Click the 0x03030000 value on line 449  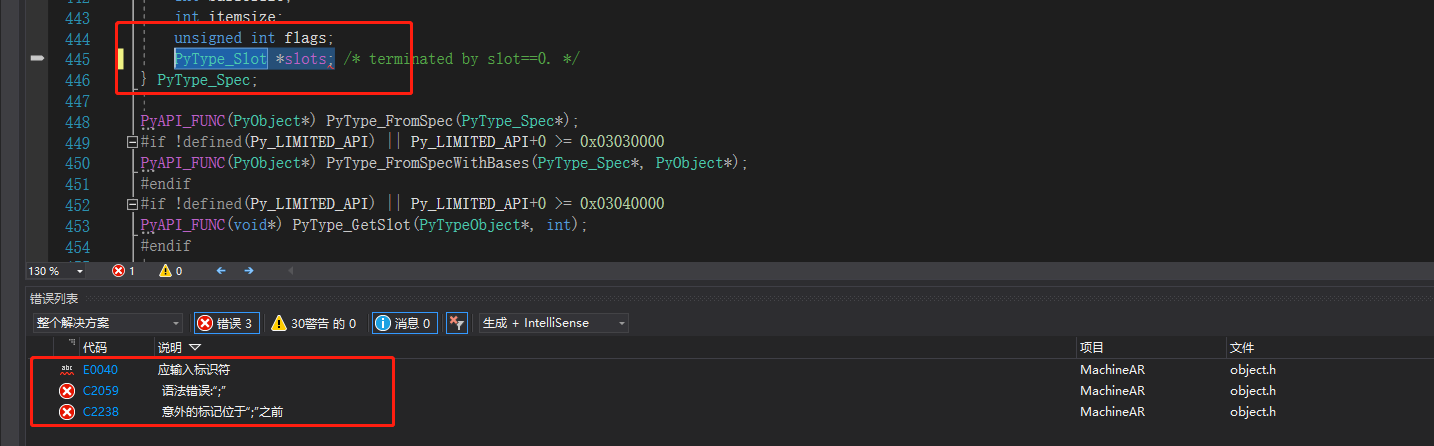(622, 142)
